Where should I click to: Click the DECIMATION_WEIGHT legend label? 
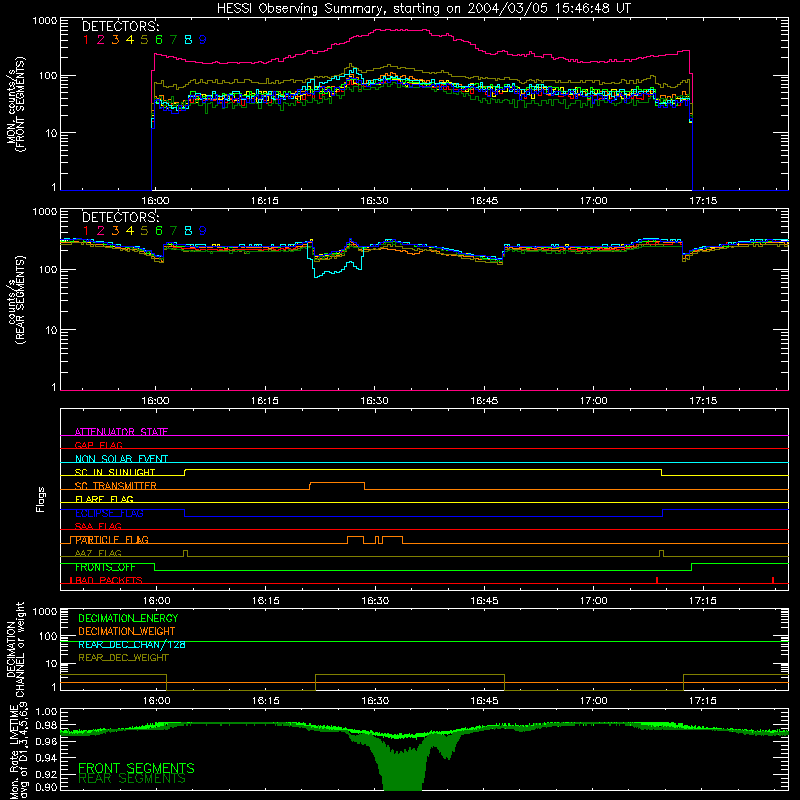tap(127, 632)
